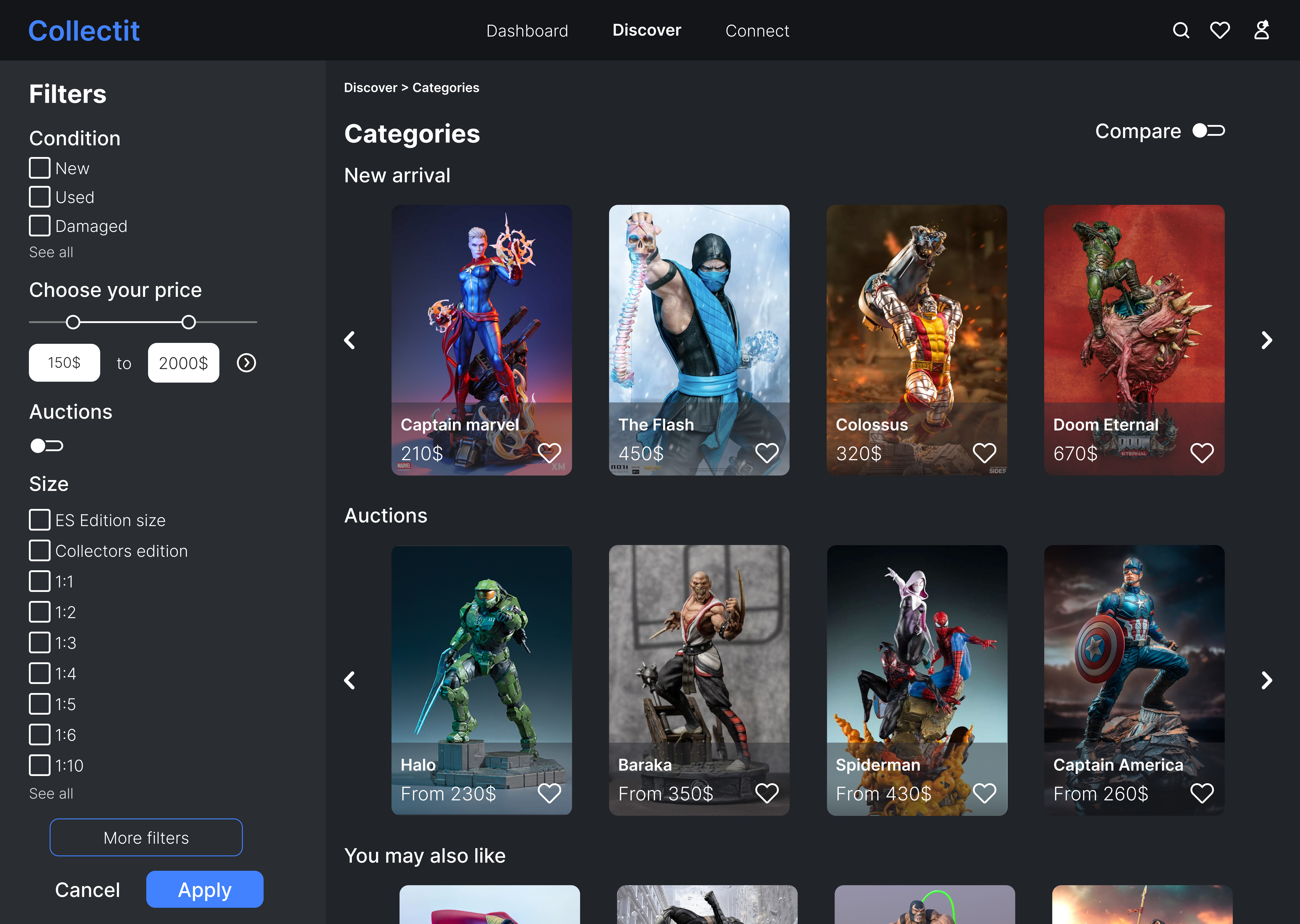
Task: Open the Spiderman auction card
Action: coord(917,681)
